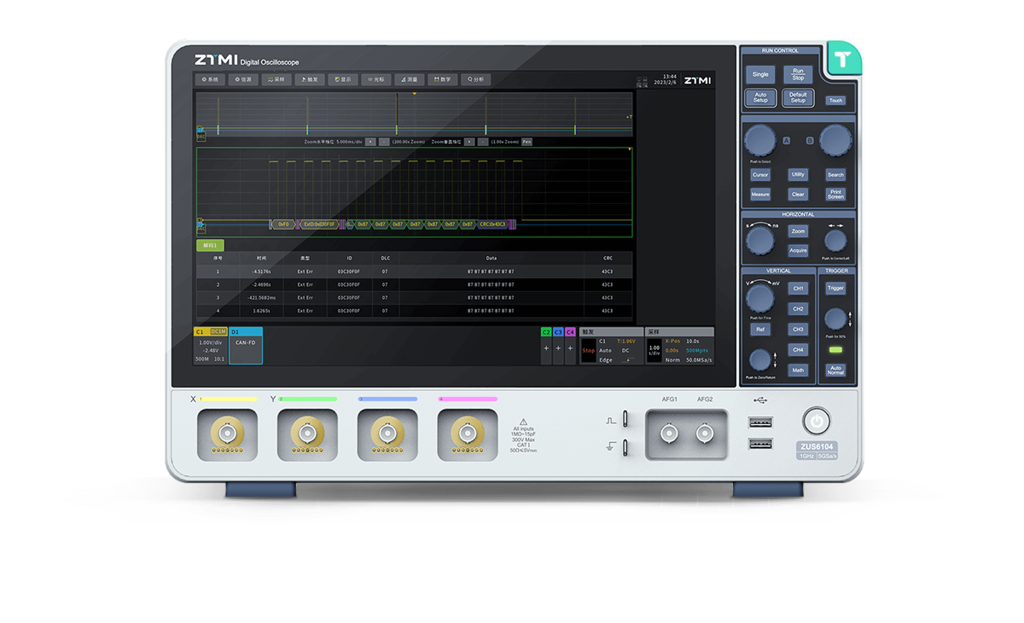1024x623 pixels.
Task: Toggle the CH1 channel button
Action: [798, 288]
